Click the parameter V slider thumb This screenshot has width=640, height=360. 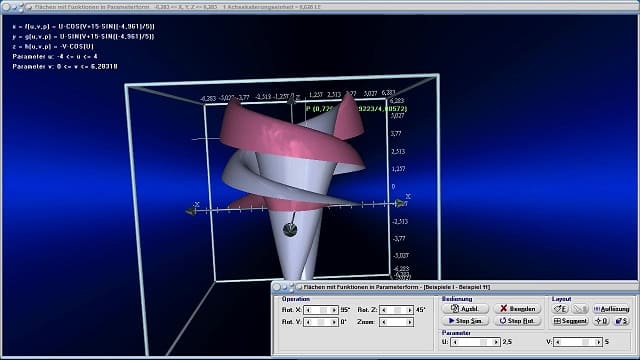pyautogui.click(x=586, y=342)
